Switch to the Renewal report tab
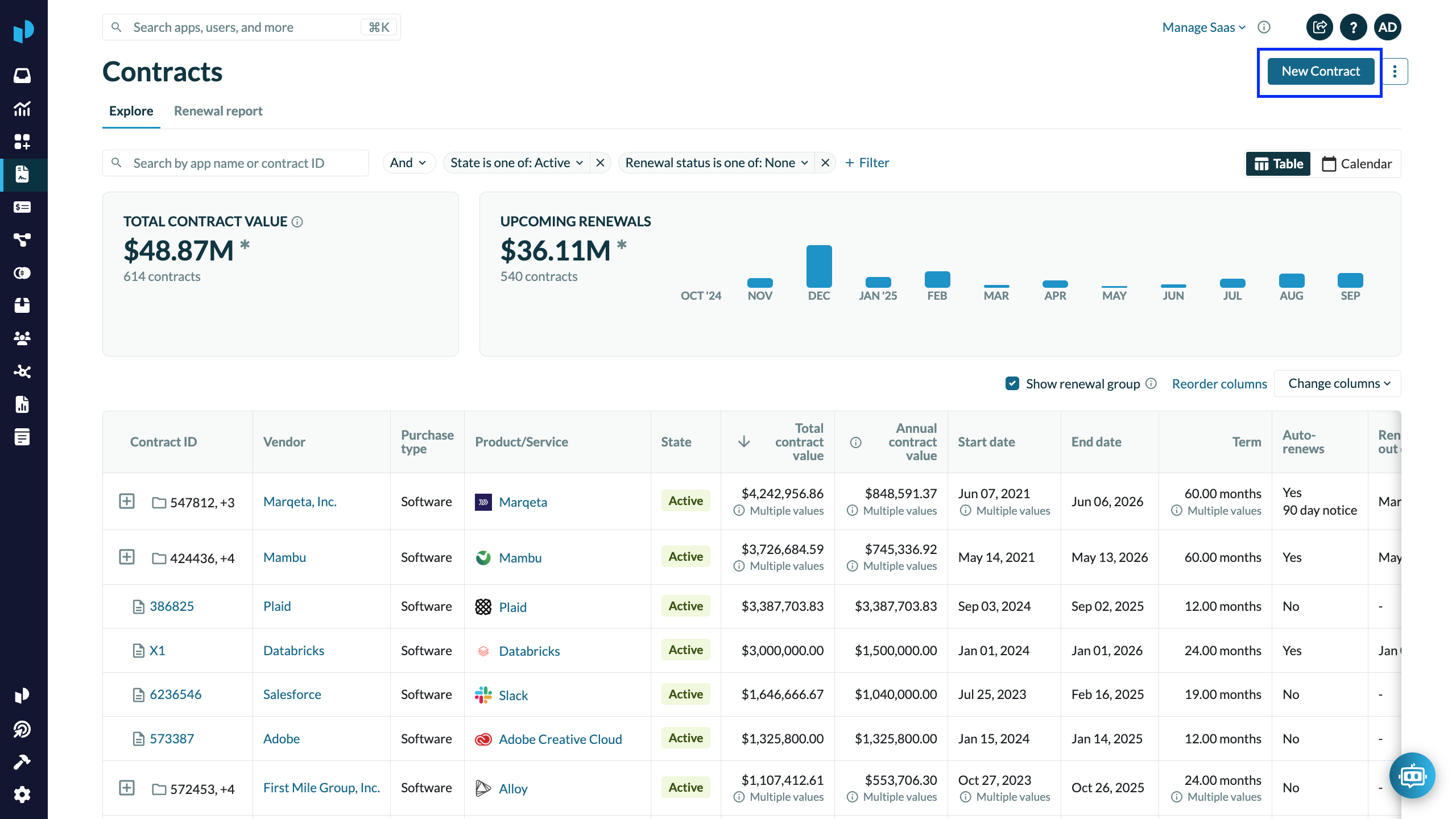This screenshot has width=1456, height=819. pos(218,111)
